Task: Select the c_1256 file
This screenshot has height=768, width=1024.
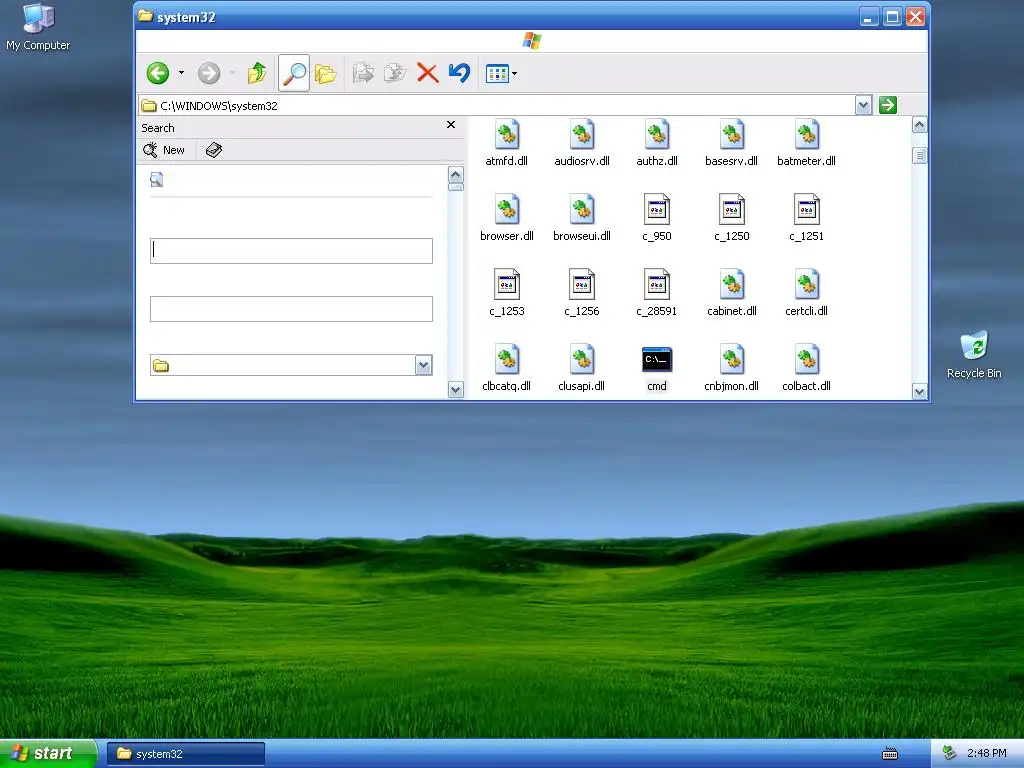Action: tap(582, 294)
